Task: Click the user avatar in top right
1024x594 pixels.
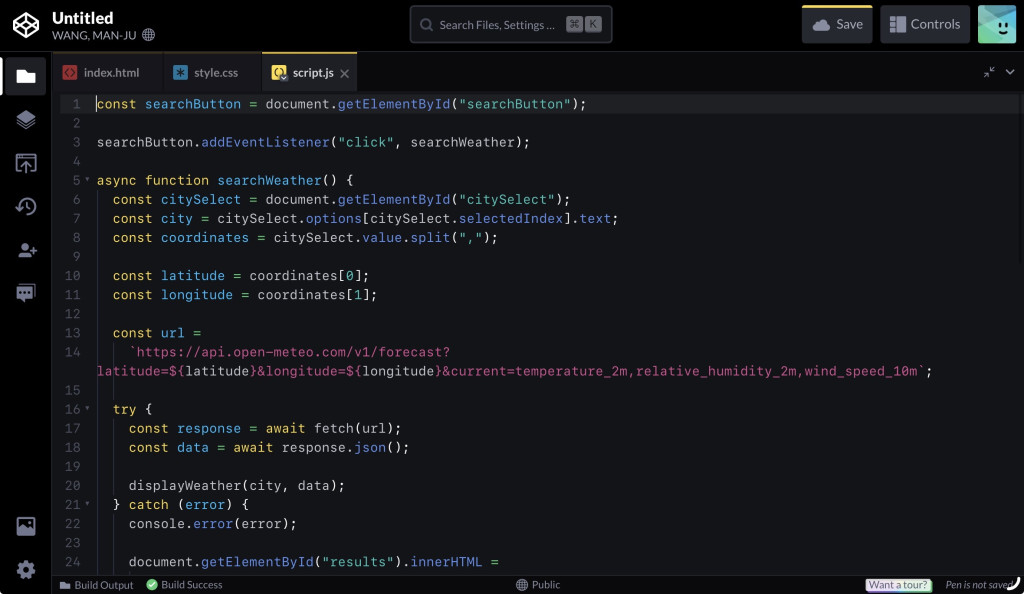Action: coord(997,24)
